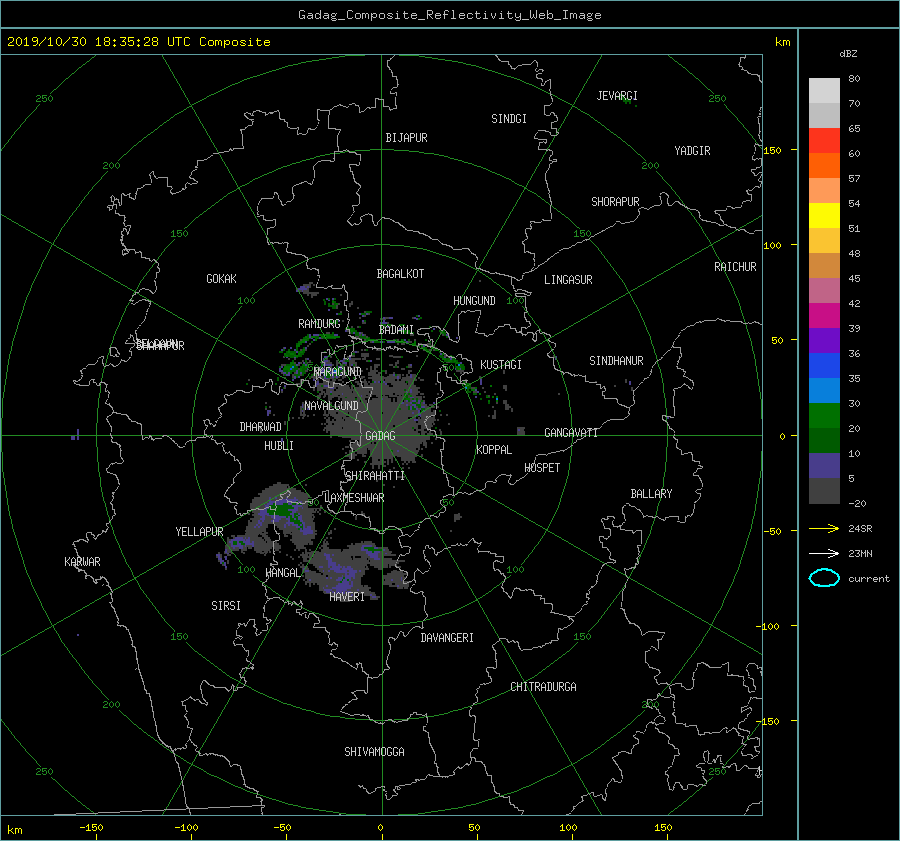This screenshot has height=841, width=900.
Task: Click the 'GADAG' radar center label
Action: (381, 436)
